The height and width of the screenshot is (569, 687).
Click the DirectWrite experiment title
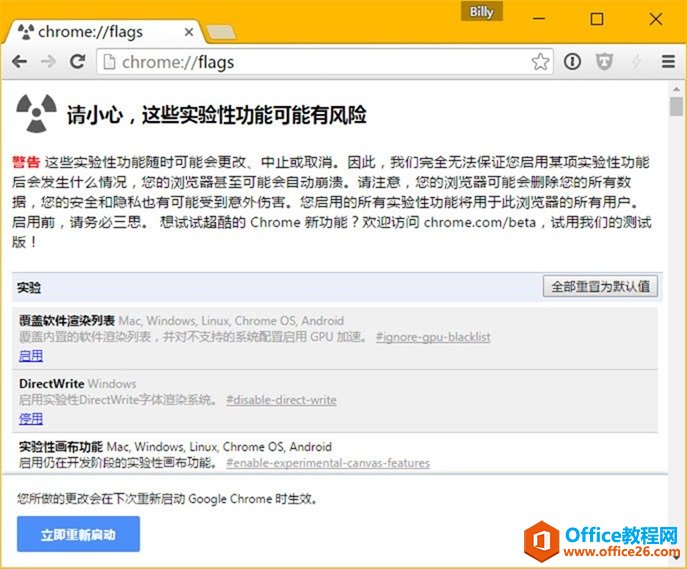pyautogui.click(x=52, y=383)
